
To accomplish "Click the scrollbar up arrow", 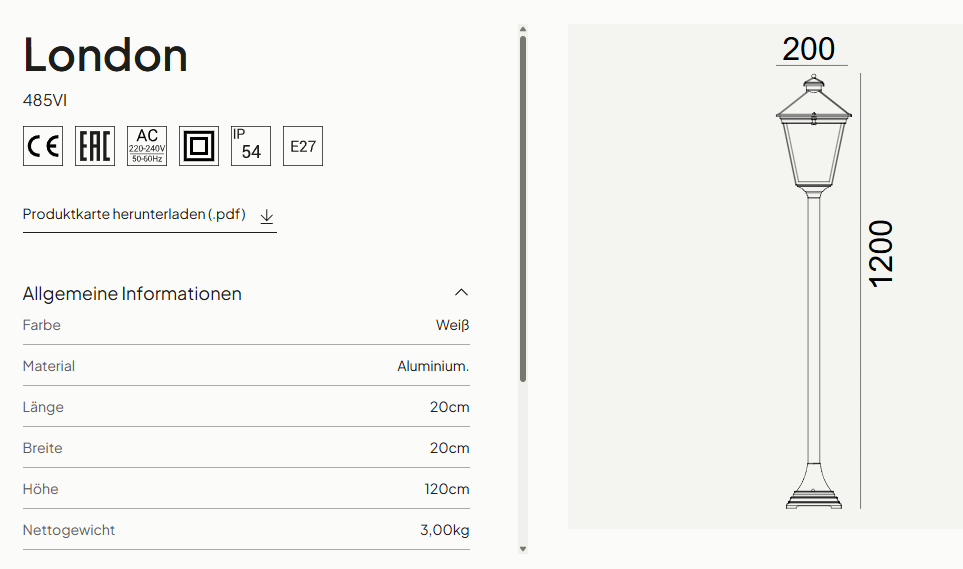I will point(523,29).
